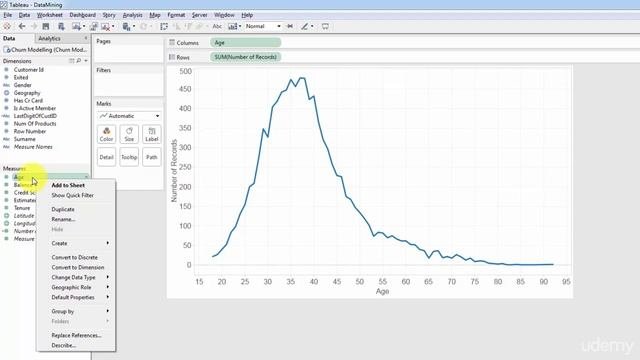Click the Tableau start page logo icon
This screenshot has width=640, height=360.
(7, 26)
